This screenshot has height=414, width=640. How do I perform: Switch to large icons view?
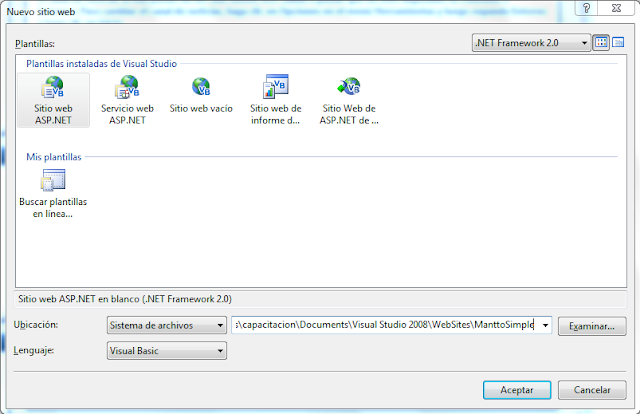[x=601, y=42]
